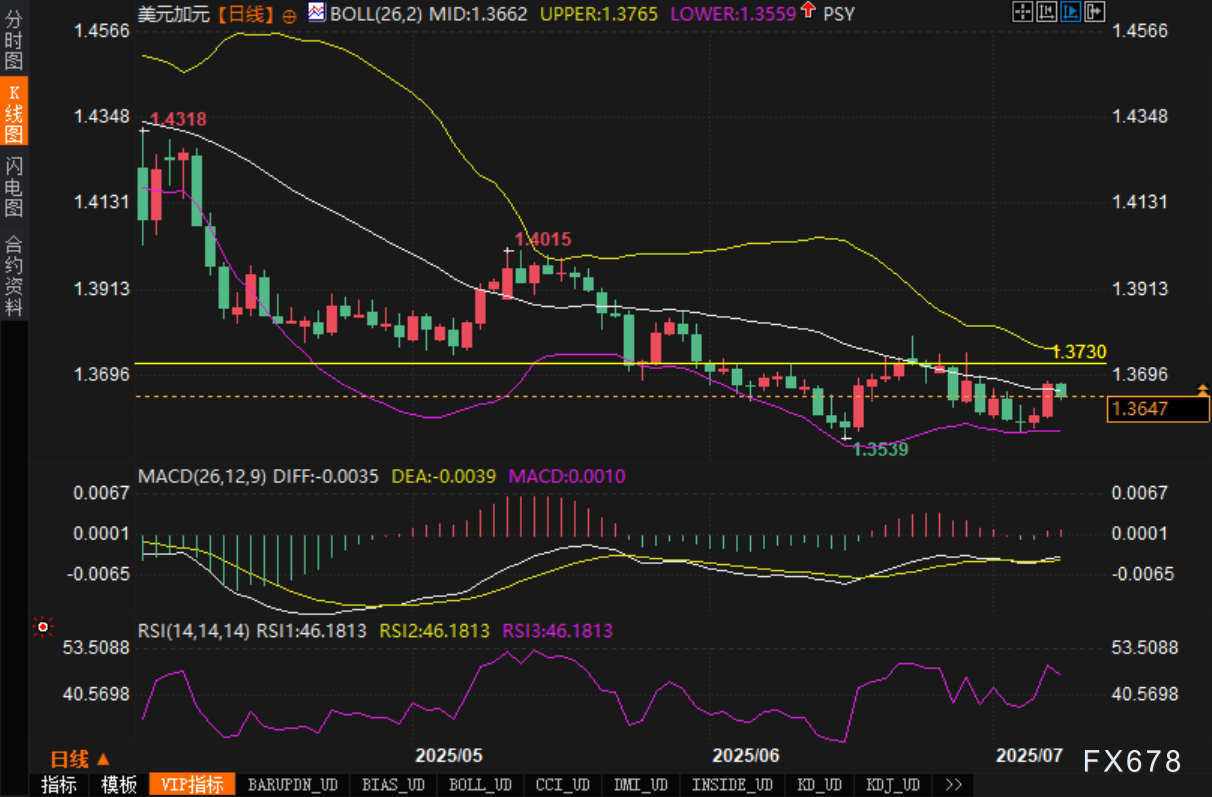
Task: Click the crosshair cursor icon in top toolbar
Action: pos(1022,12)
